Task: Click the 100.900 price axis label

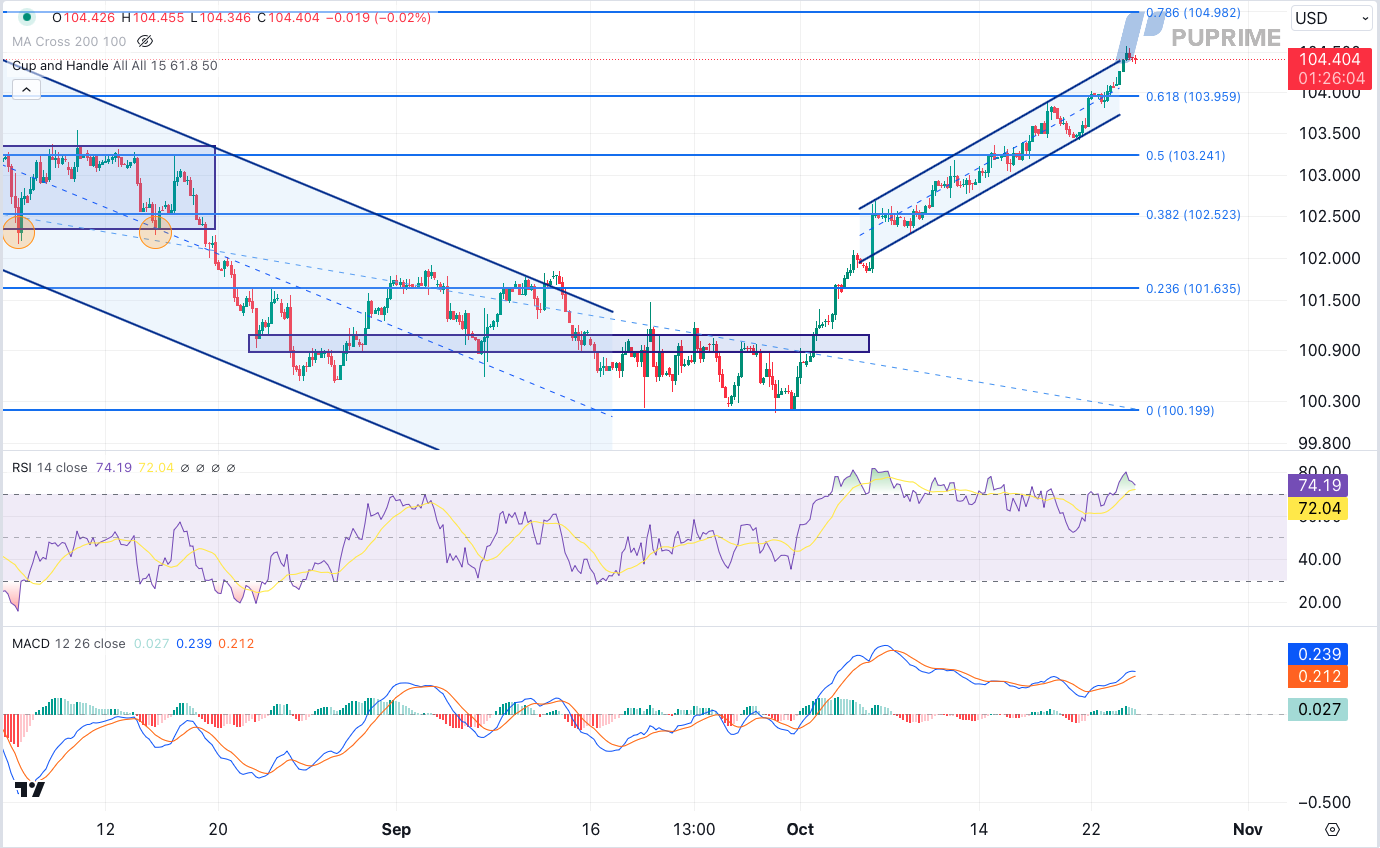Action: (1328, 350)
